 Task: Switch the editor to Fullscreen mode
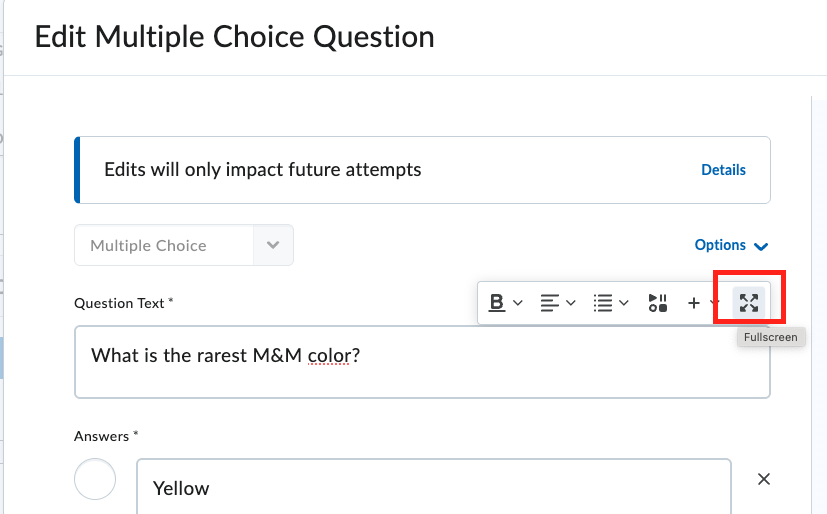pyautogui.click(x=749, y=303)
